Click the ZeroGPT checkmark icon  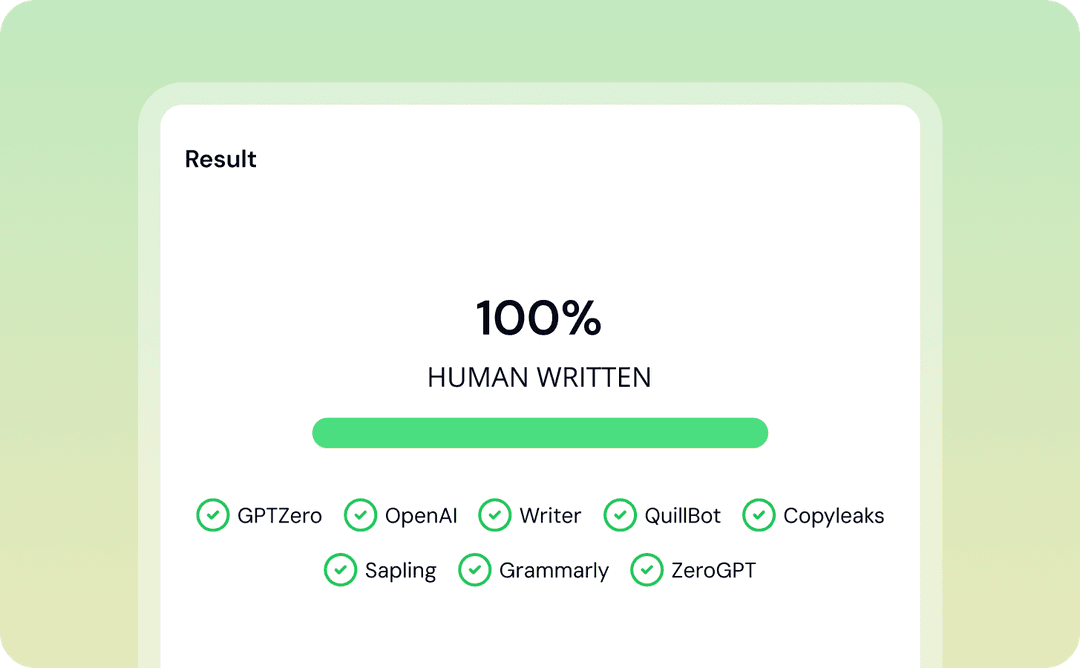tap(647, 570)
